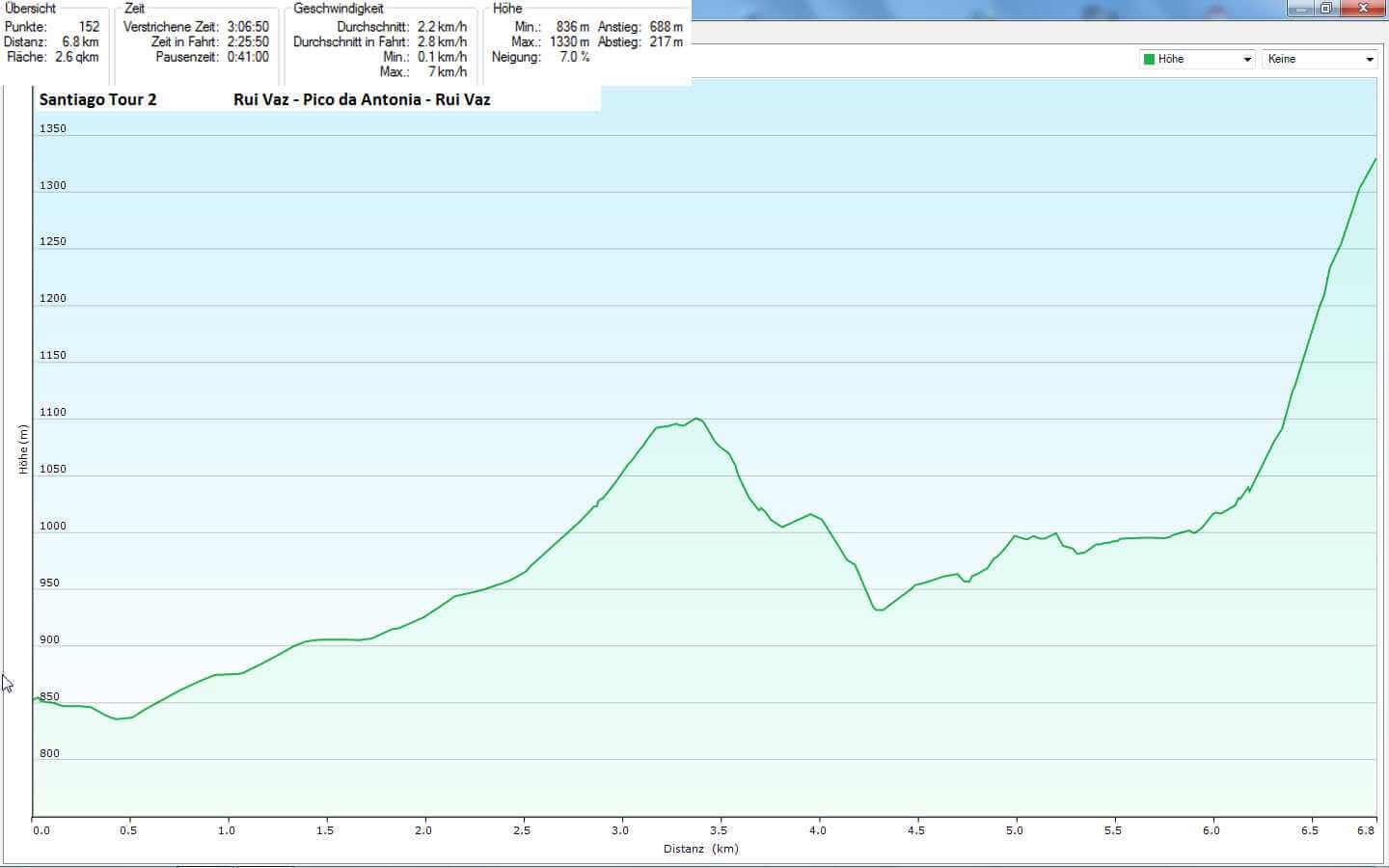Screen dimensions: 1389x868
Task: Click the 1350 y-axis tick label
Action: coord(52,128)
